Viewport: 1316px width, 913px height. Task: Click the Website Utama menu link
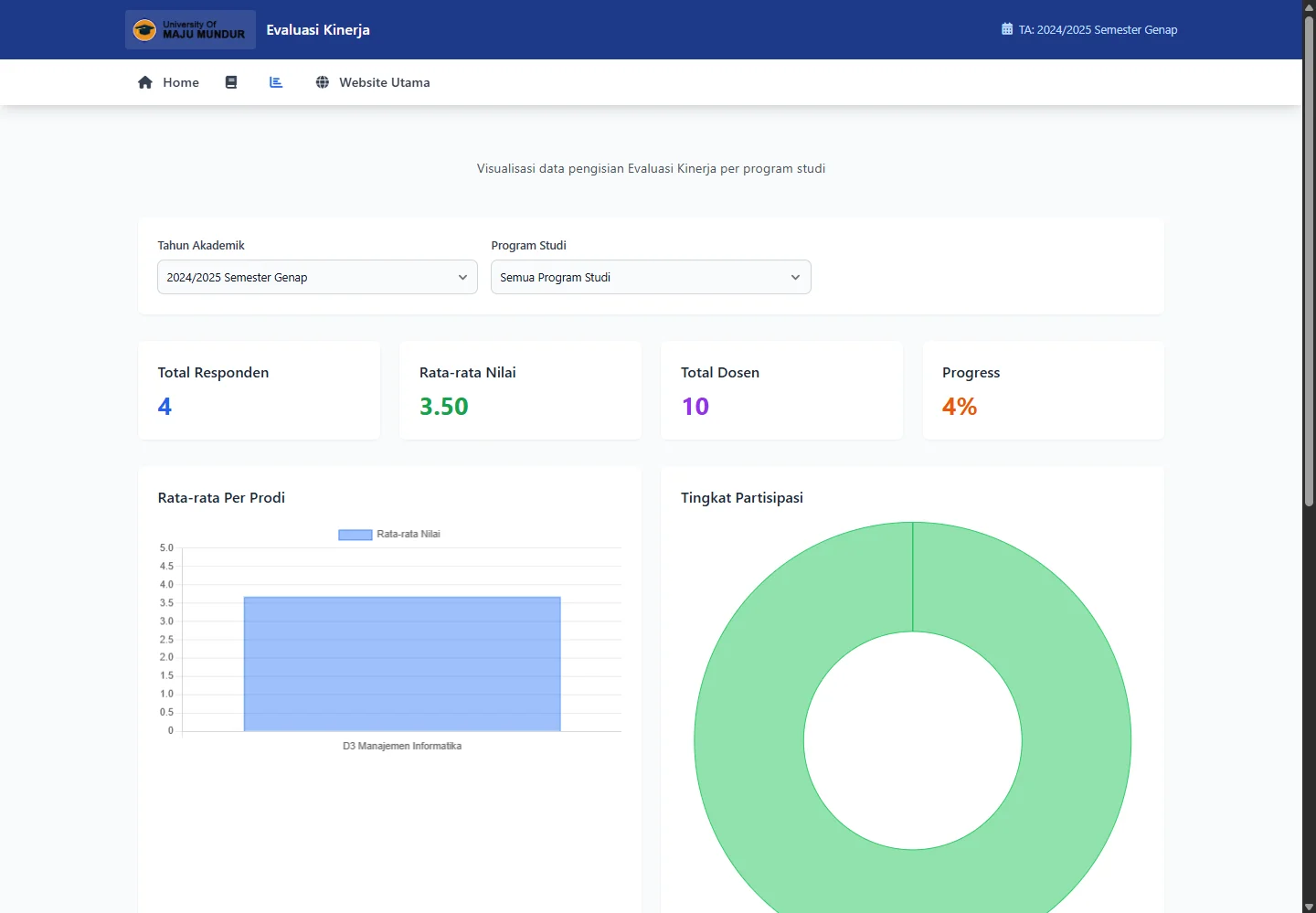[x=384, y=82]
